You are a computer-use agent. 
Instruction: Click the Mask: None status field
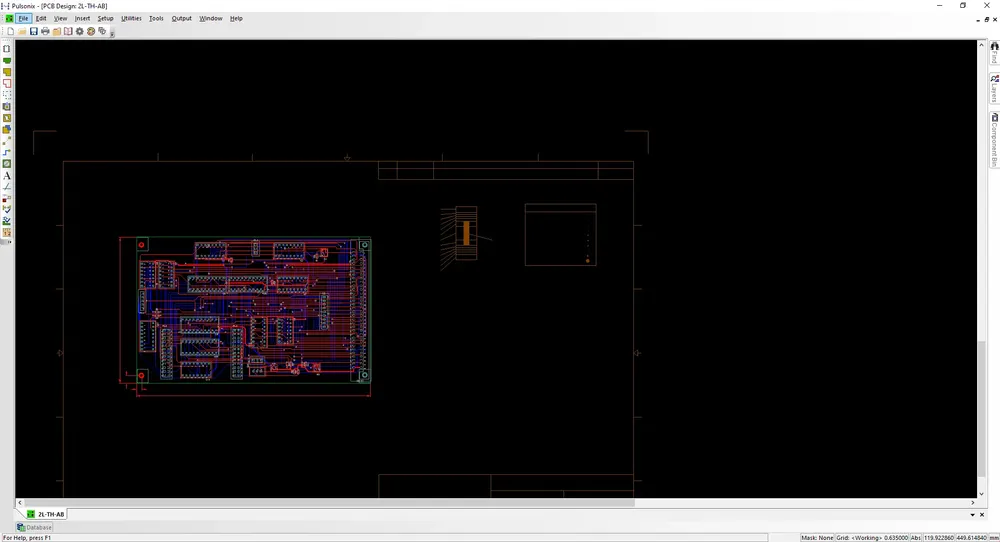817,537
